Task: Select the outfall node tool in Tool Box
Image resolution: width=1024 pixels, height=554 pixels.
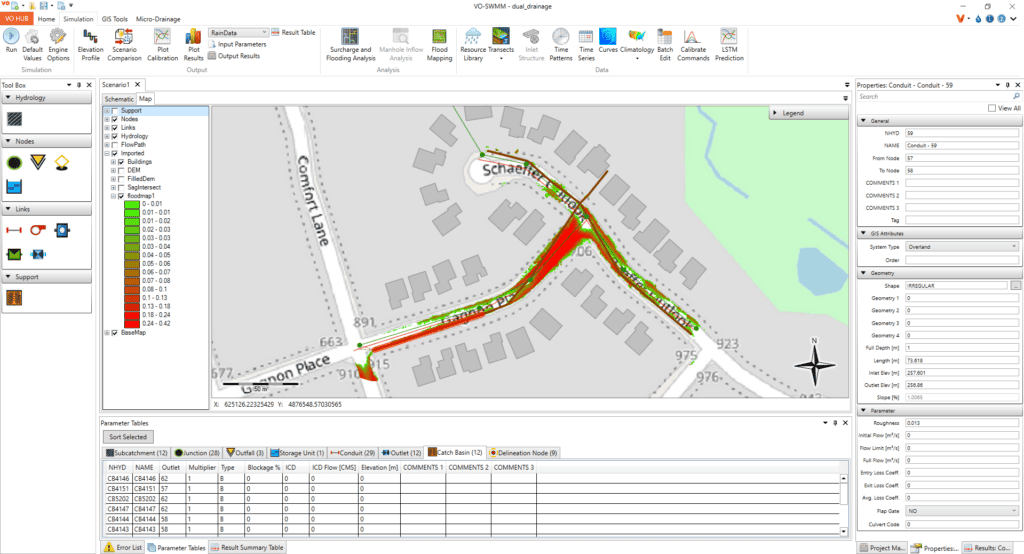Action: coord(38,163)
